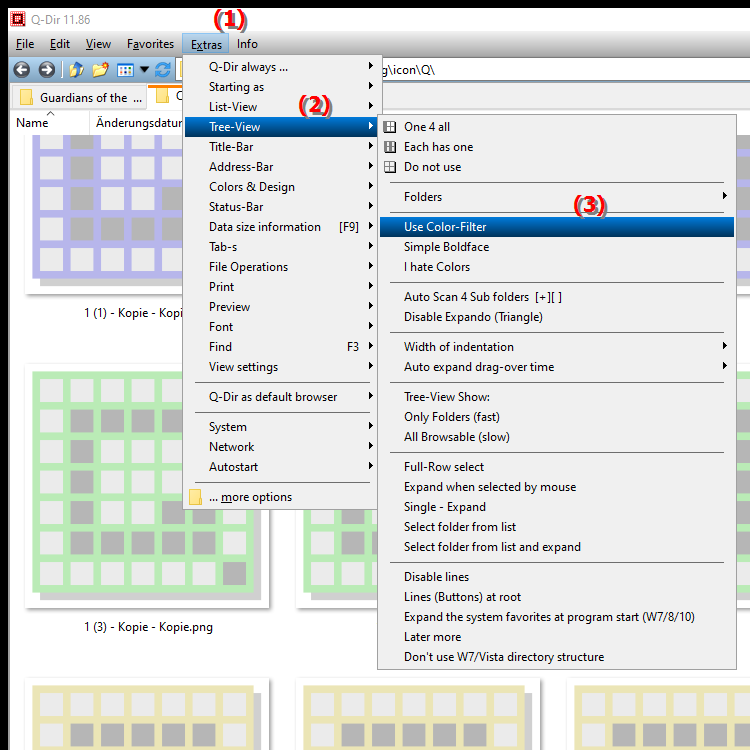Click the view mode grid icon

point(125,70)
